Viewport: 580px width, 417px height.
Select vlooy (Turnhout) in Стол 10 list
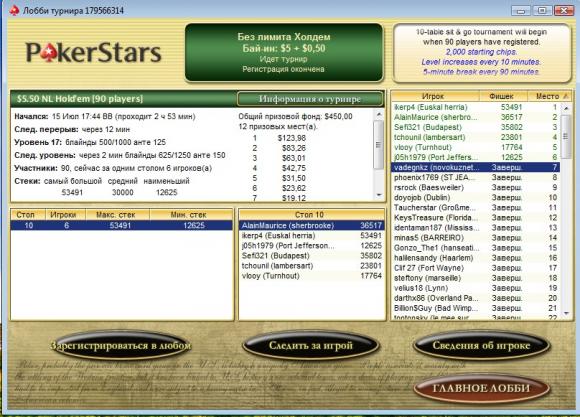coord(312,276)
